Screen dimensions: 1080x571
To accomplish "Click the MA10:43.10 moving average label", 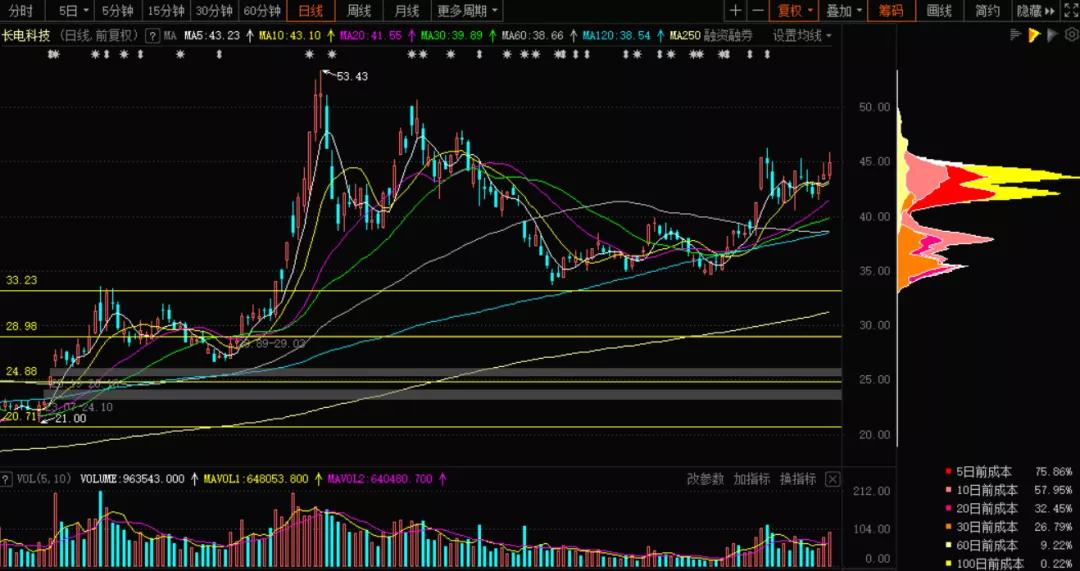I will (x=290, y=35).
